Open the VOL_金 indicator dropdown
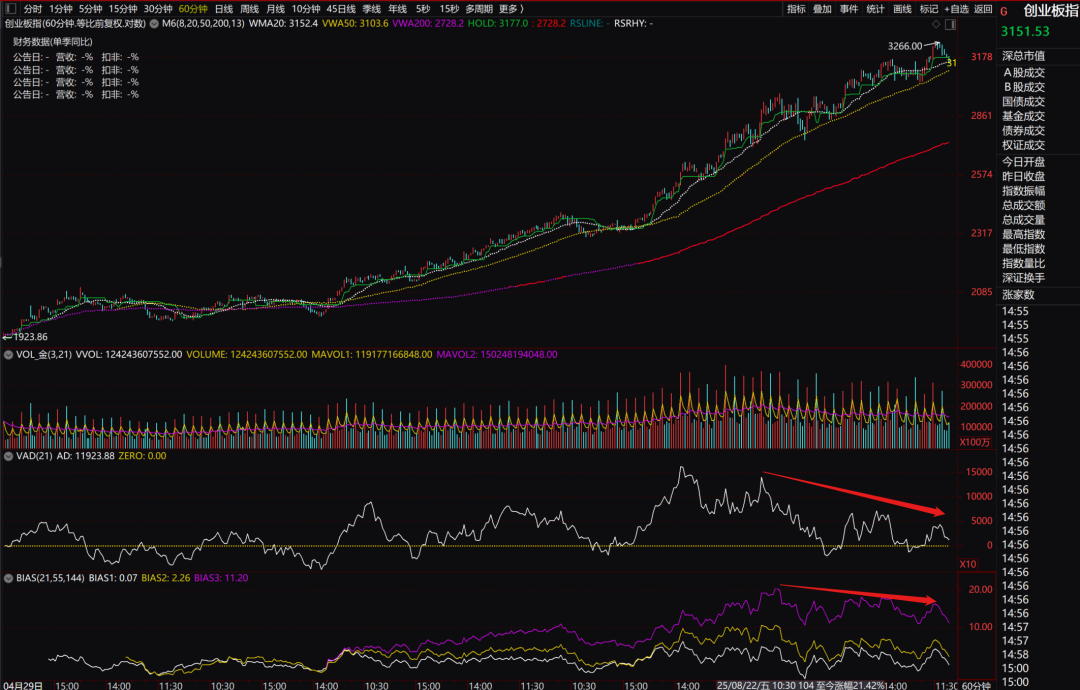 [8, 355]
